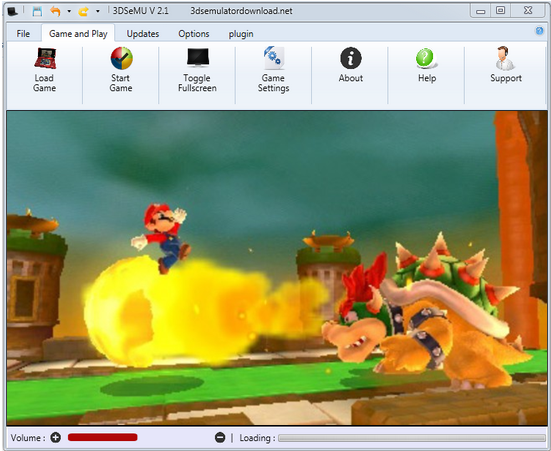Click the Redo arrow icon
This screenshot has height=451, width=551.
83,12
